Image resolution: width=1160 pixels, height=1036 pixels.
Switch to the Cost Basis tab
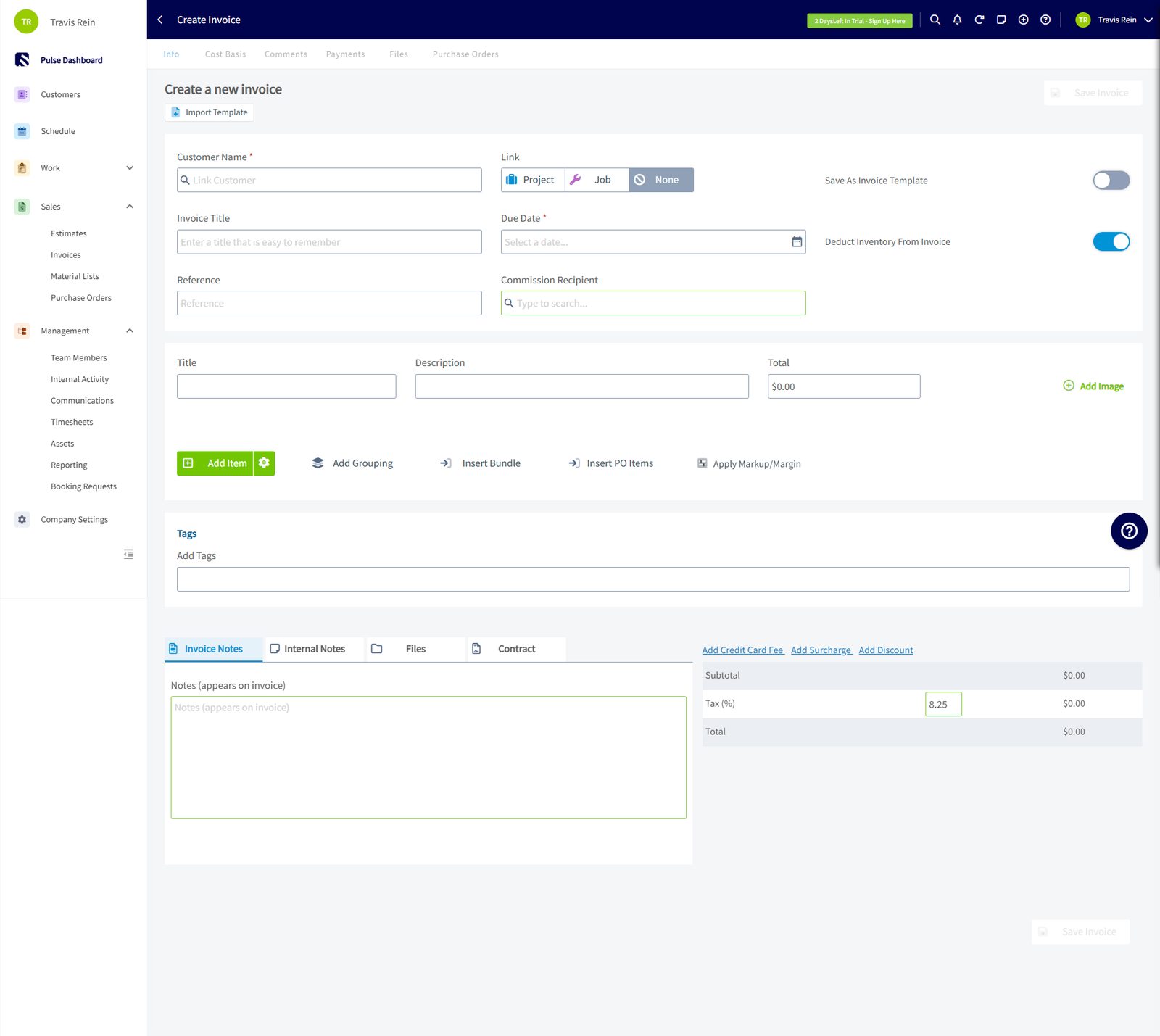(225, 54)
